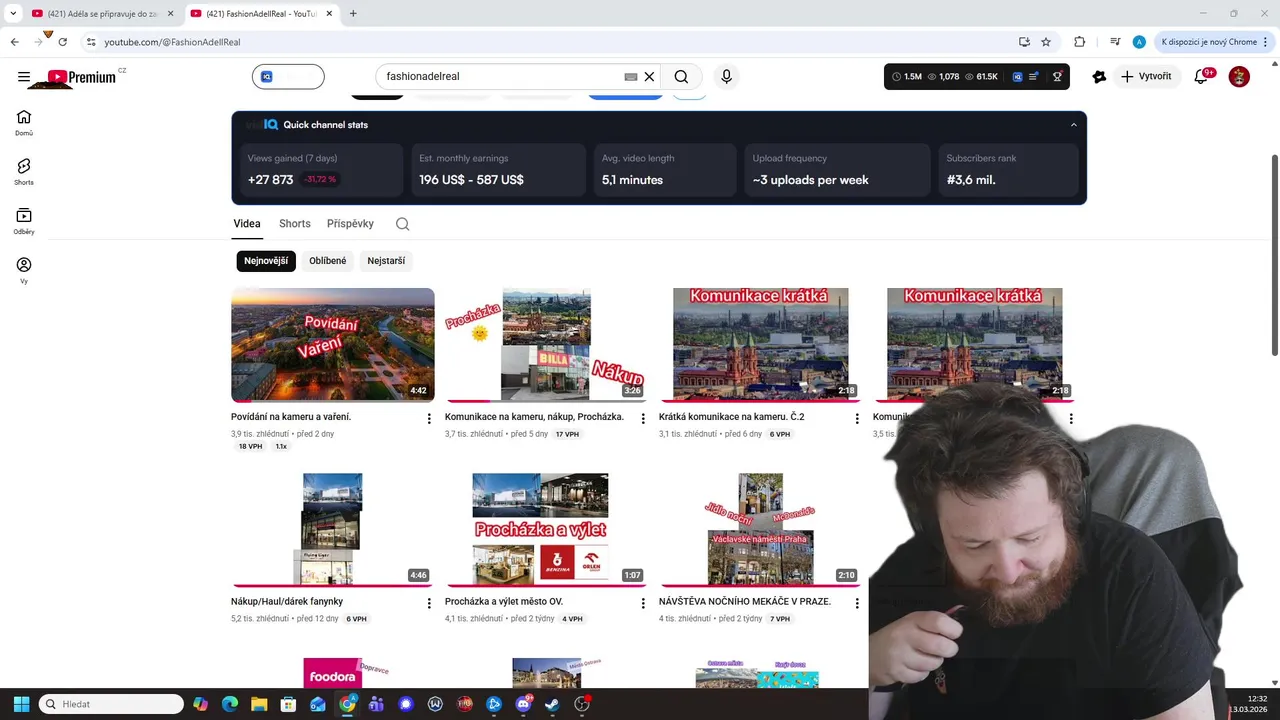Open Discord from the taskbar
Image resolution: width=1280 pixels, height=720 pixels.
tap(523, 704)
